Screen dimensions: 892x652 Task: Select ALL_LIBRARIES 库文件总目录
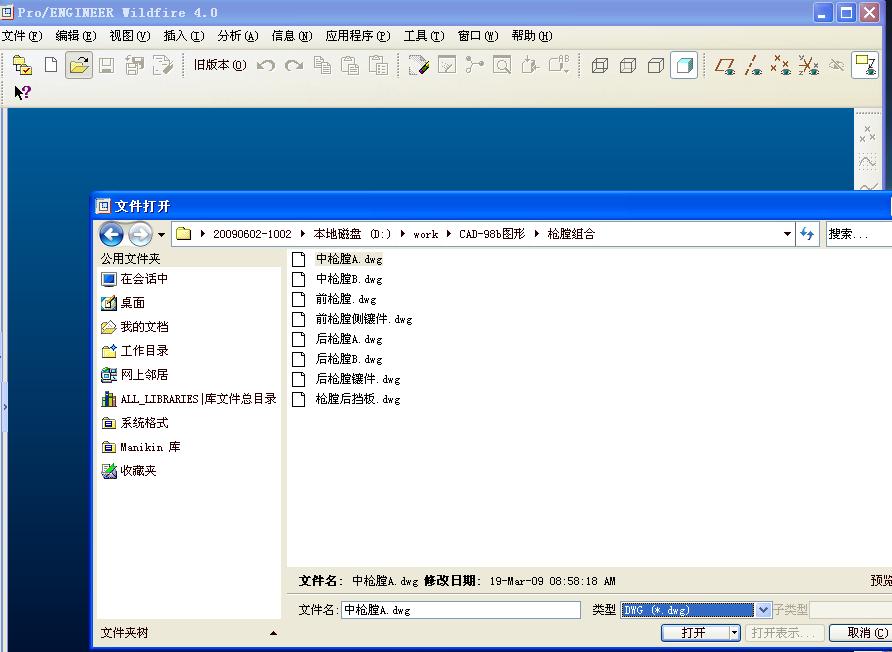[x=189, y=399]
